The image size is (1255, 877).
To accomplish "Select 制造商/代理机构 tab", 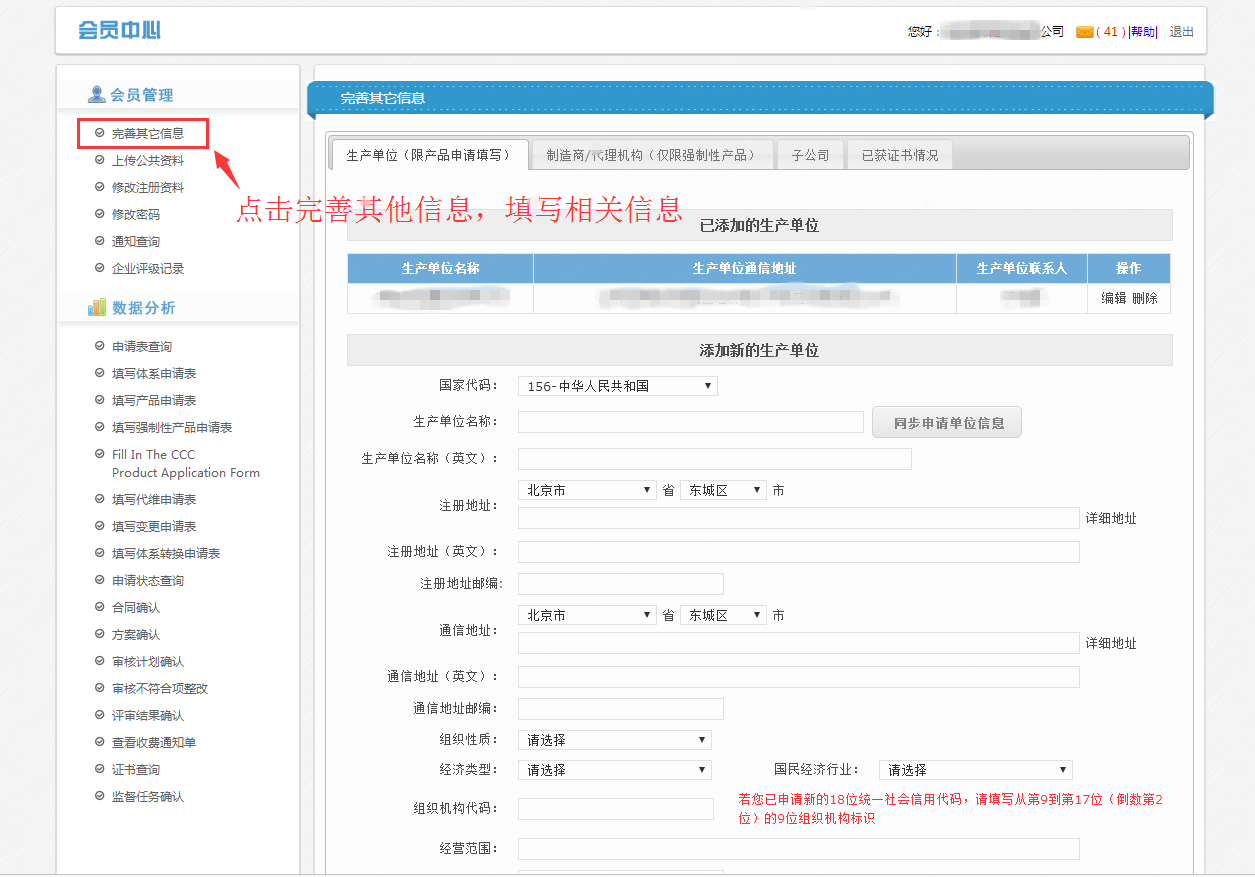I will coord(652,155).
